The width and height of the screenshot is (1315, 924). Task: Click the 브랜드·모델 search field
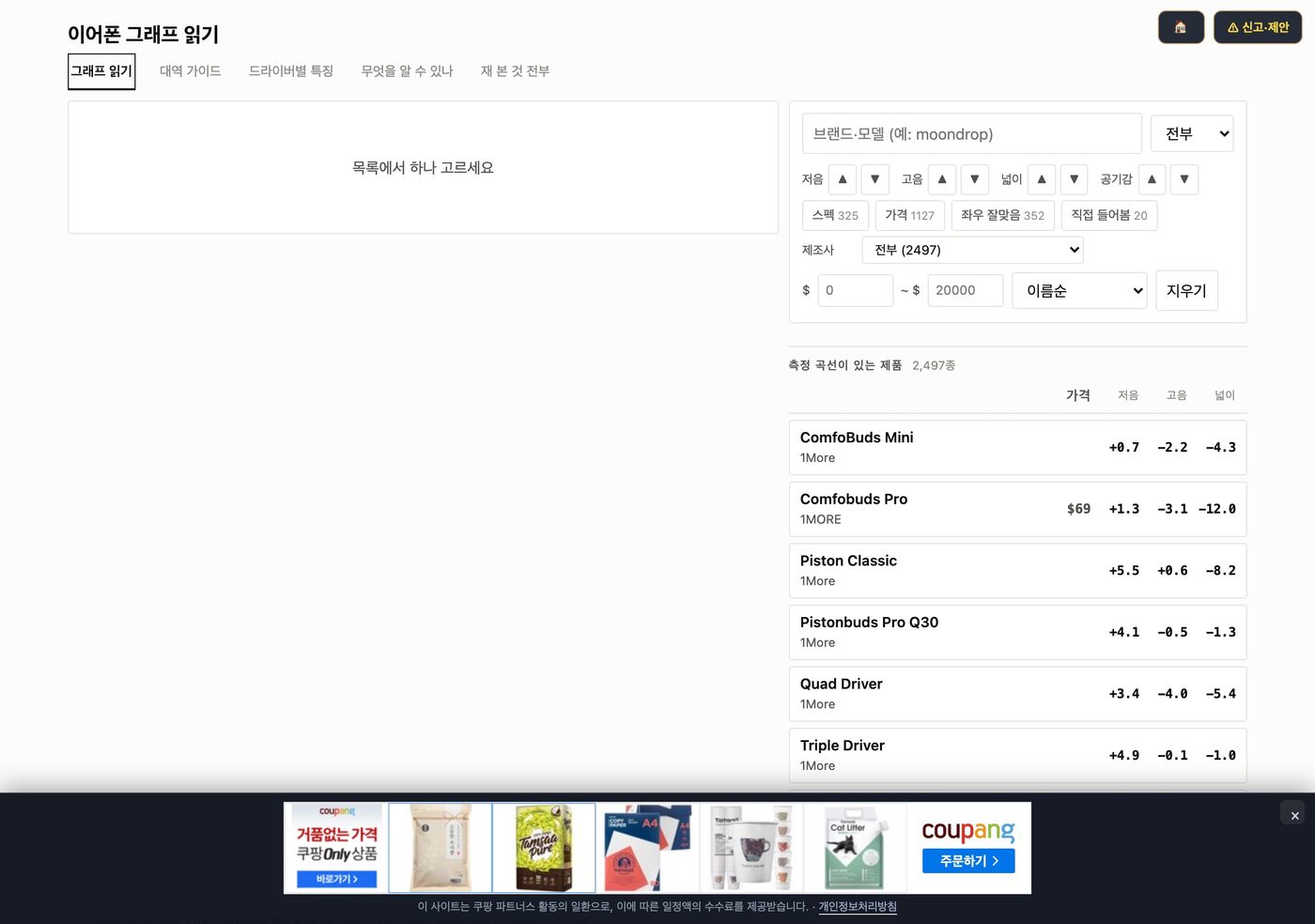pyautogui.click(x=972, y=134)
